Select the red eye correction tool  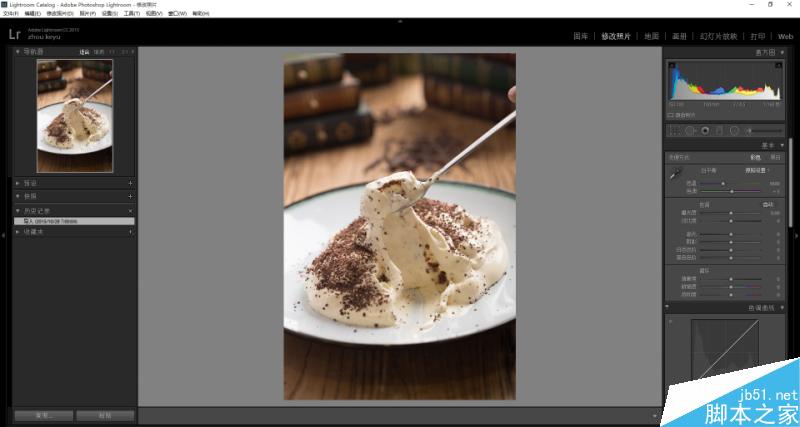coord(705,131)
